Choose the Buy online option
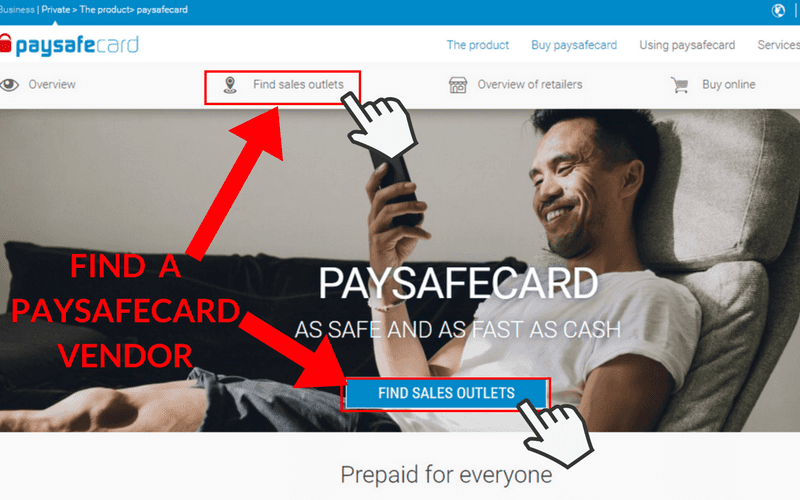The width and height of the screenshot is (800, 500). [x=729, y=85]
